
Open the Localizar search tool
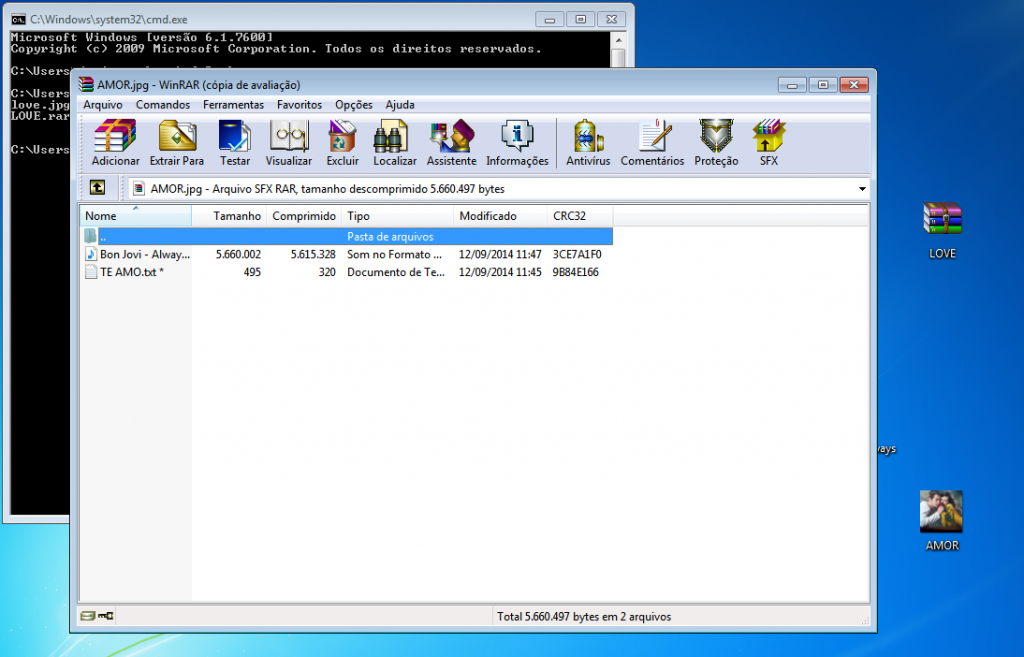point(394,142)
